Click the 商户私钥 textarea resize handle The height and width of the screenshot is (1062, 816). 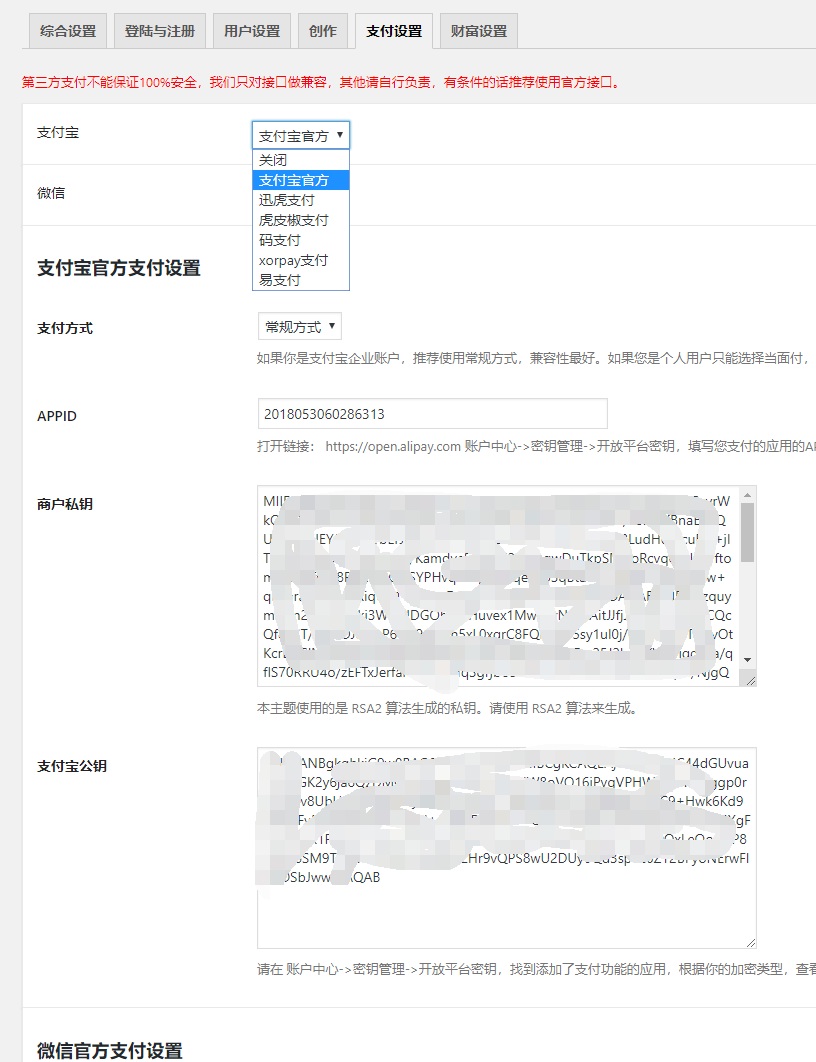750,680
